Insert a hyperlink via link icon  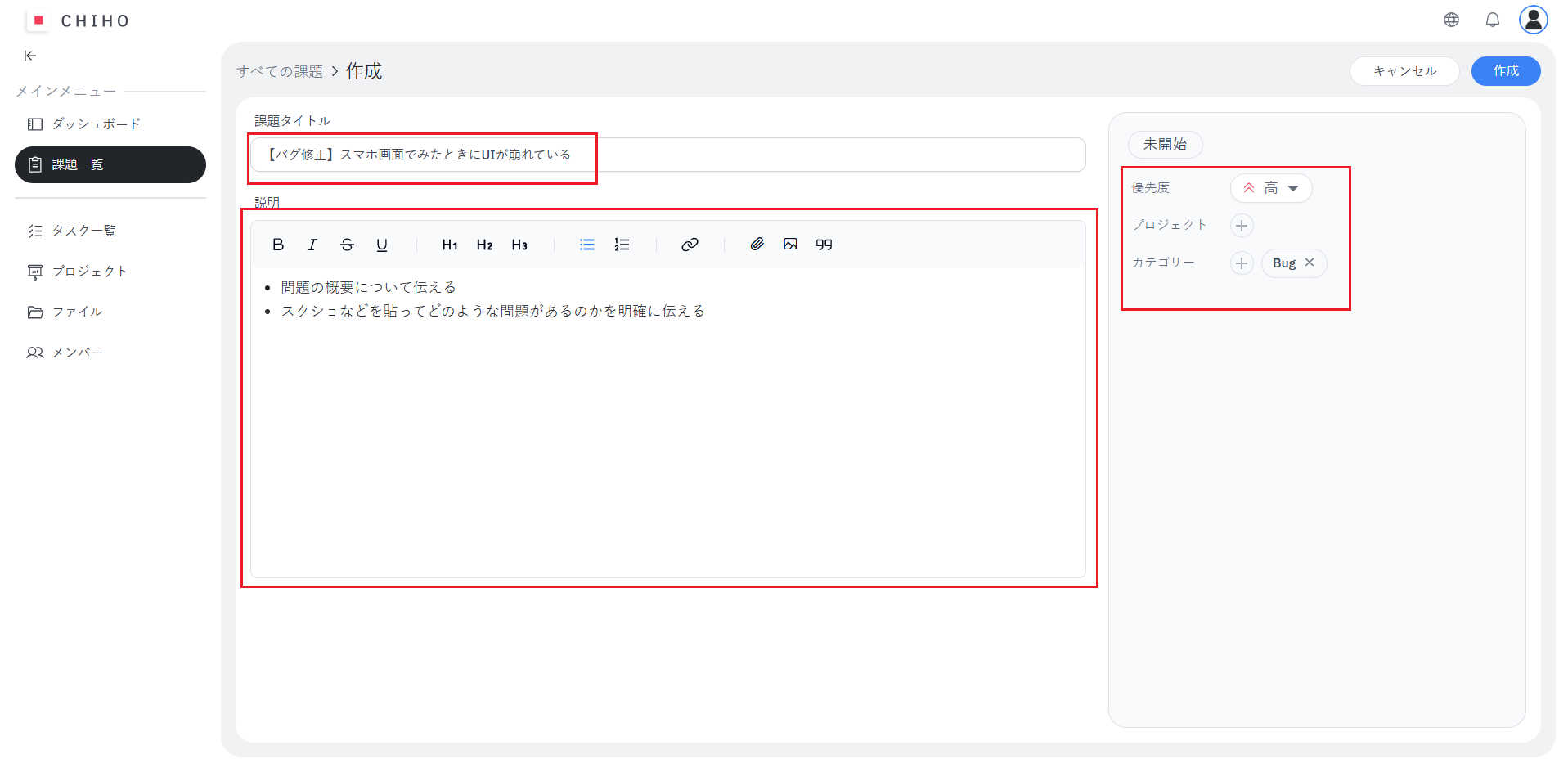click(690, 245)
